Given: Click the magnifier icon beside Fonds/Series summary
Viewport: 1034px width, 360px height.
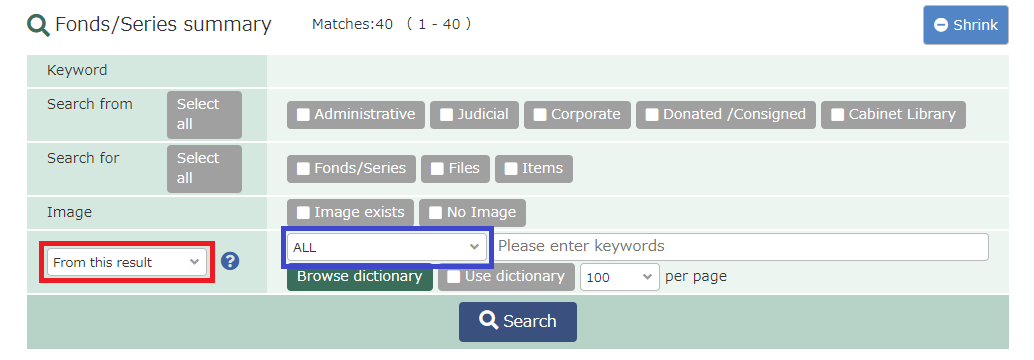Looking at the screenshot, I should click(x=38, y=25).
